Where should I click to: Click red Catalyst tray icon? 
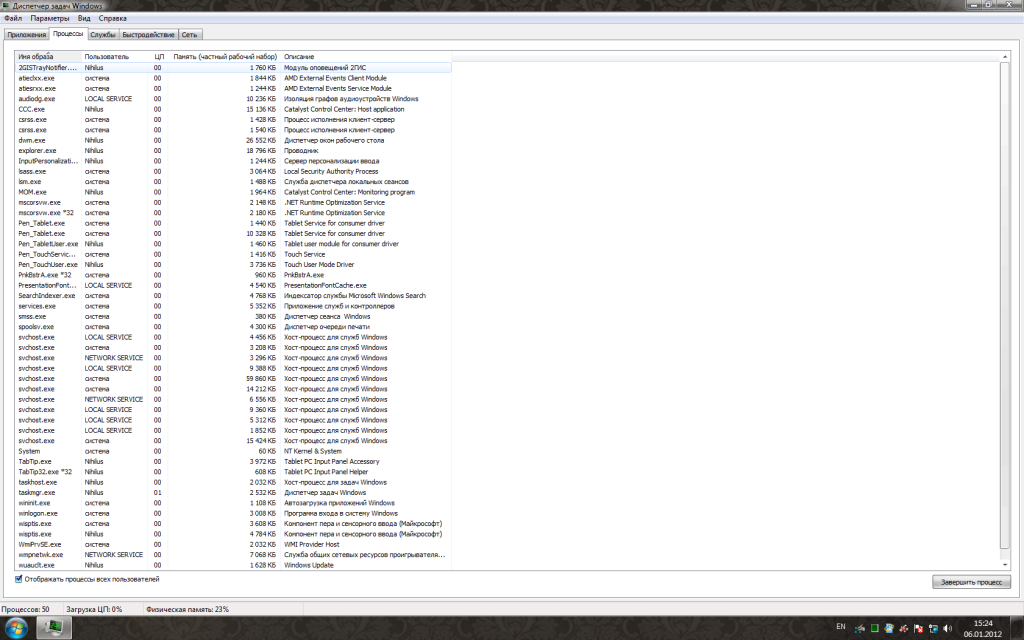(x=904, y=629)
